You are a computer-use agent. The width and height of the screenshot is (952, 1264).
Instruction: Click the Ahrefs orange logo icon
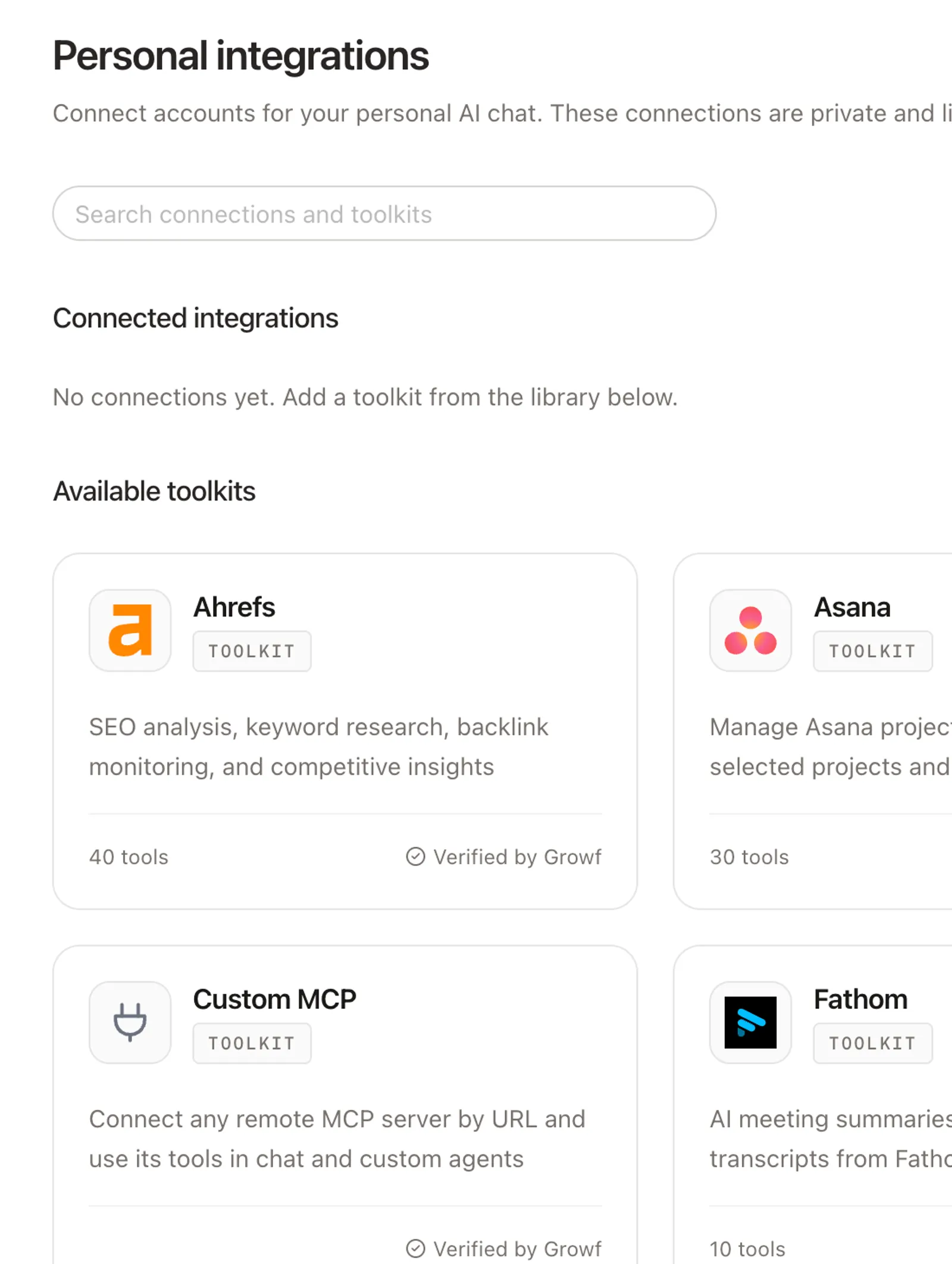tap(130, 630)
